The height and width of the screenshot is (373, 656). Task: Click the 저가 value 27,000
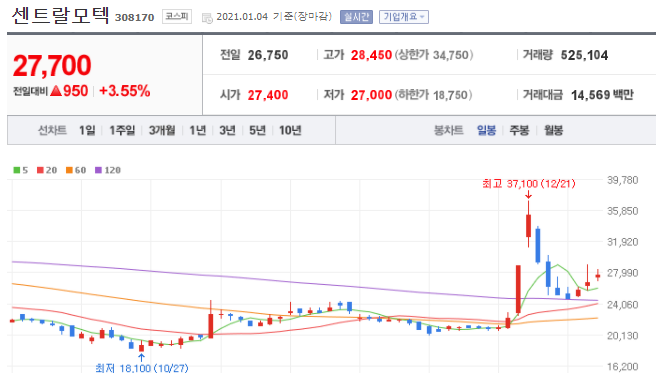371,95
